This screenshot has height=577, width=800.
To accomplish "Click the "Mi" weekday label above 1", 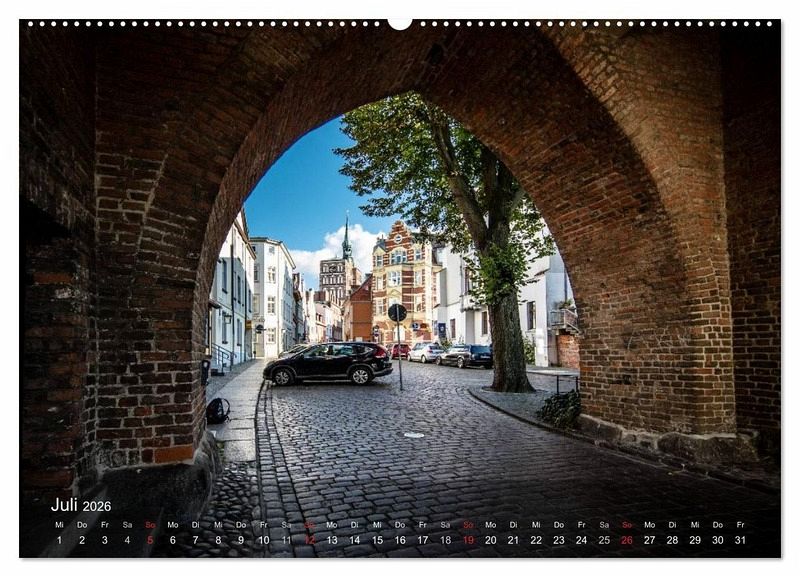I will (59, 524).
